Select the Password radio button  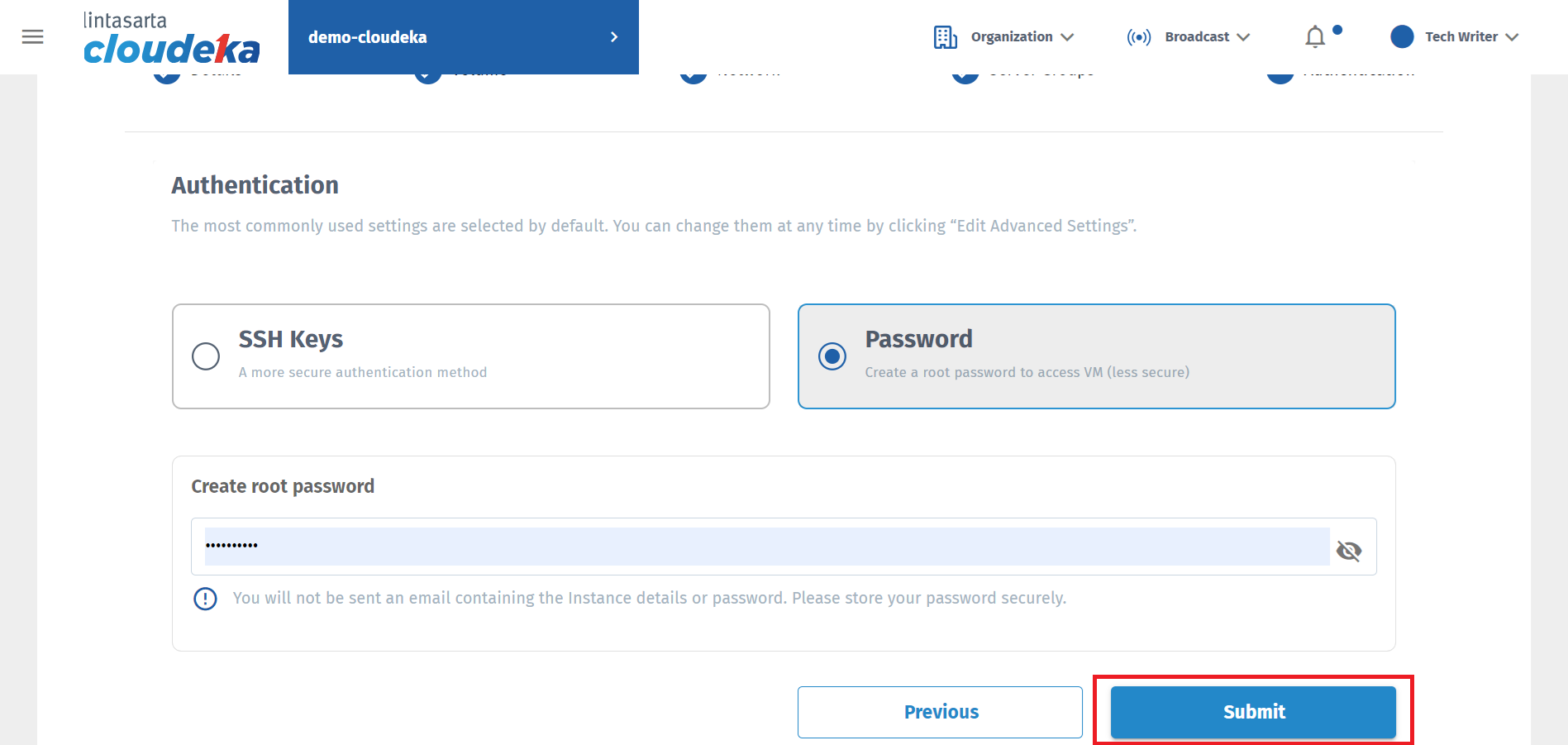[x=832, y=356]
